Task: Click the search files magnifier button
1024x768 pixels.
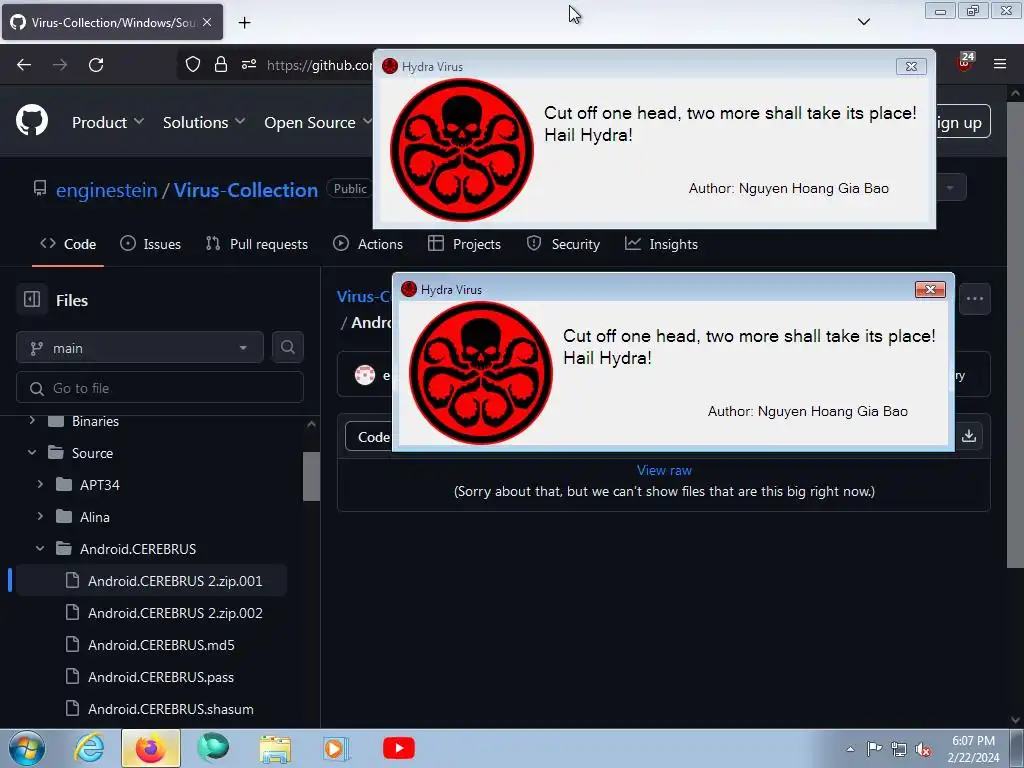Action: (x=288, y=347)
